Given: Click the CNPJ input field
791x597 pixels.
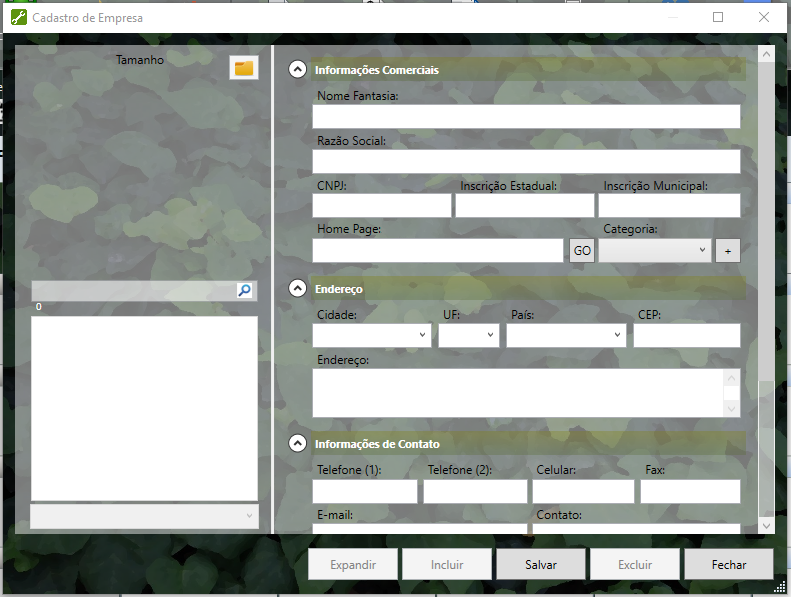Looking at the screenshot, I should [381, 206].
